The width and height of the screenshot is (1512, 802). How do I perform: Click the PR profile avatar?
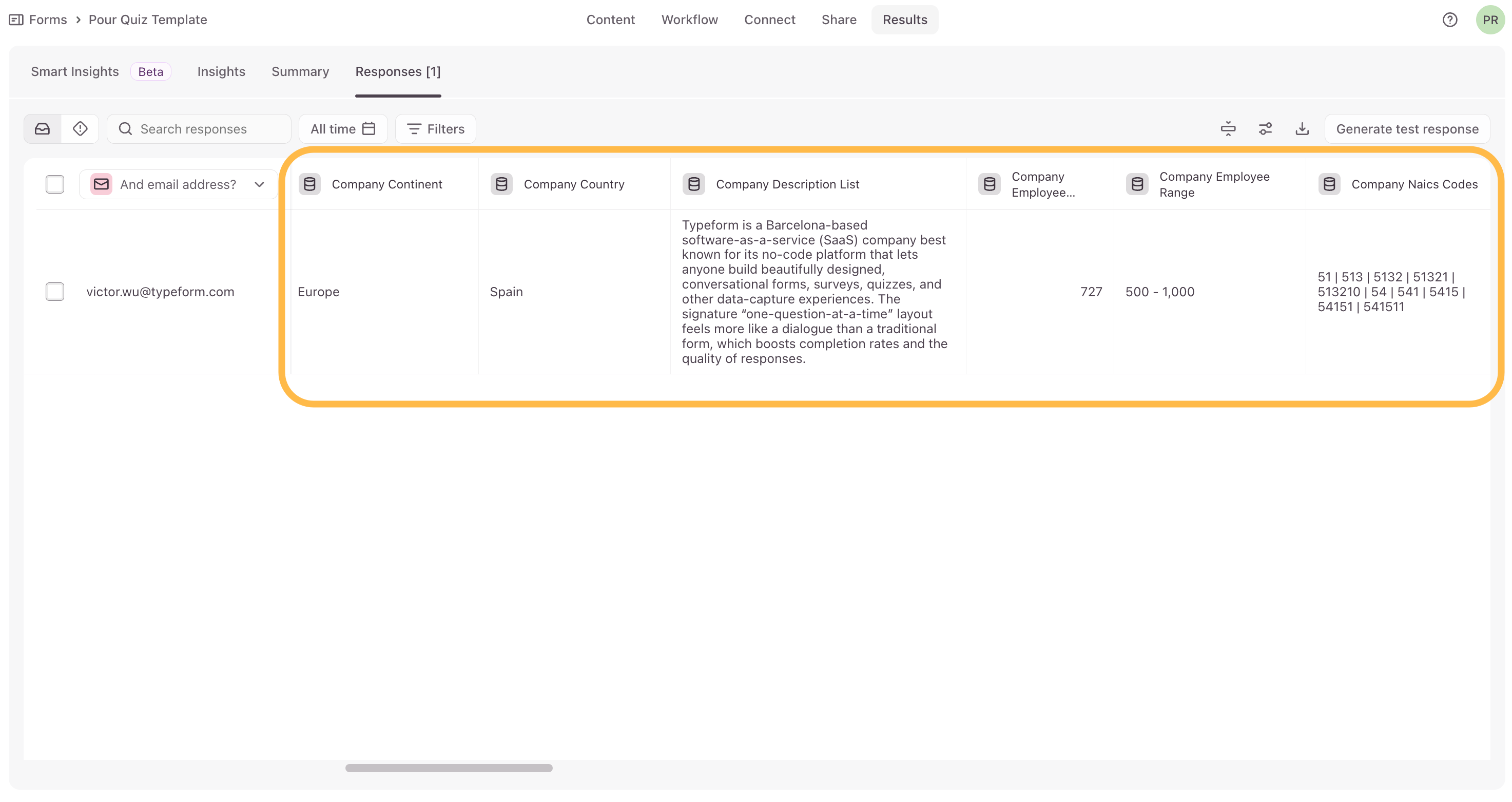(1490, 20)
